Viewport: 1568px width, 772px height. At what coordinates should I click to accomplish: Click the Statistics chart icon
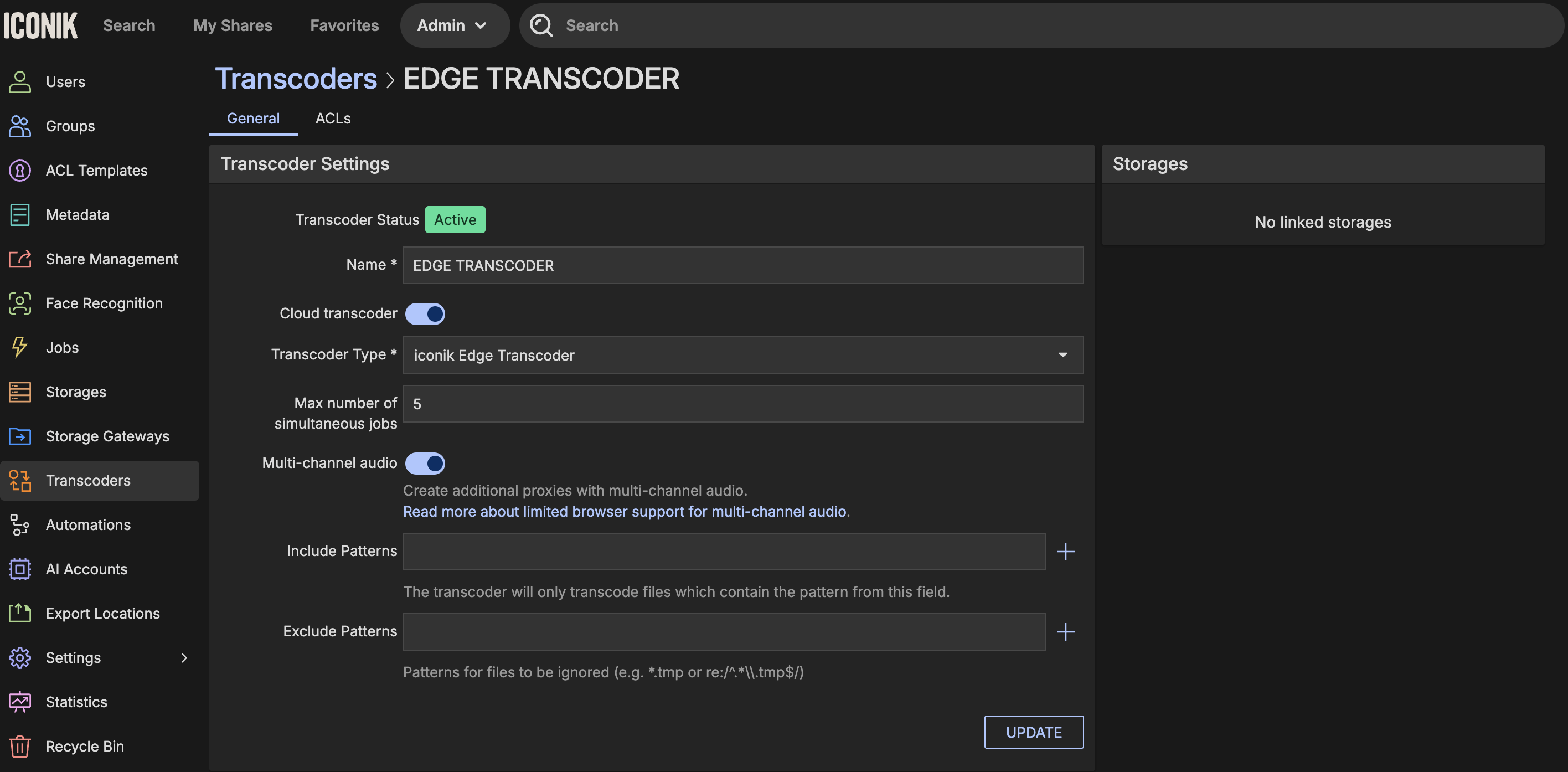[19, 702]
